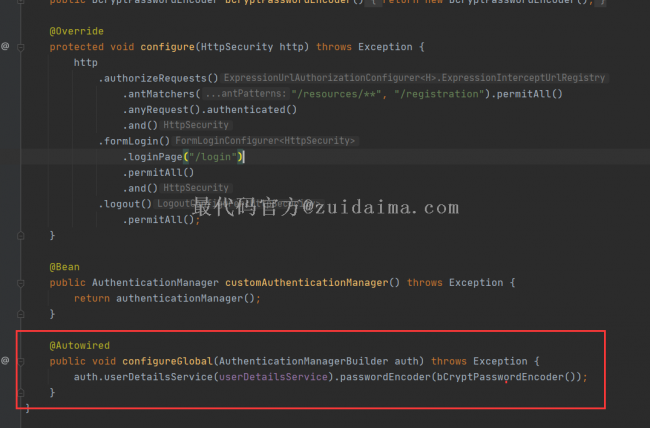Click fold end marker at configure's closing brace
The image size is (650, 428).
20,235
